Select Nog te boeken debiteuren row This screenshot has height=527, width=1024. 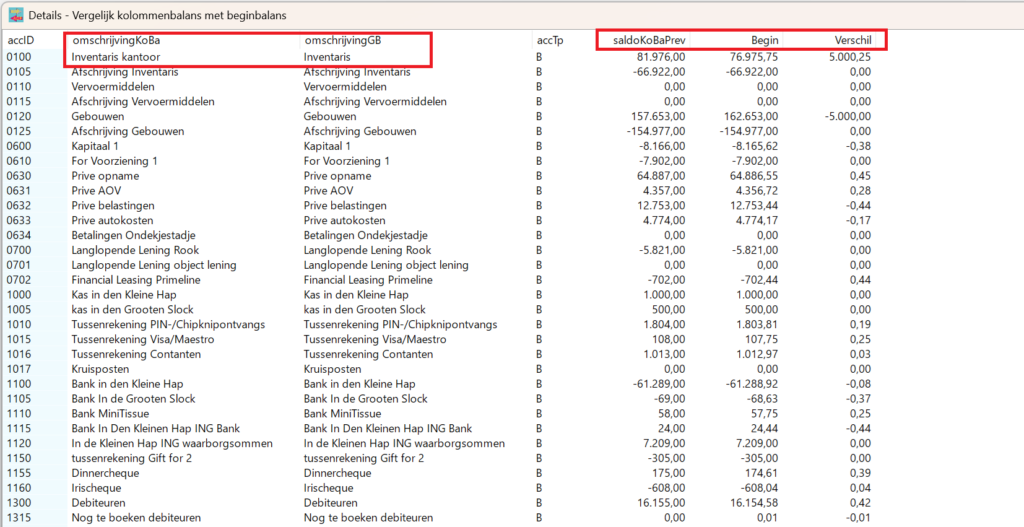[x=136, y=518]
